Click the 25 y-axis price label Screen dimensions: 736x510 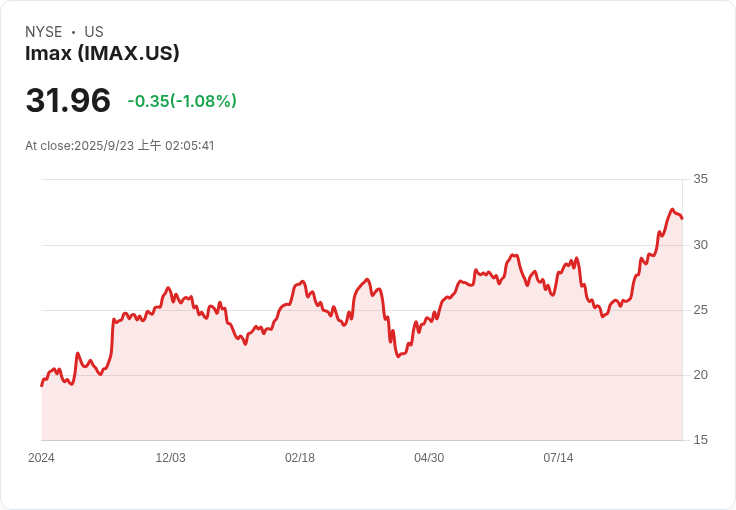(700, 310)
